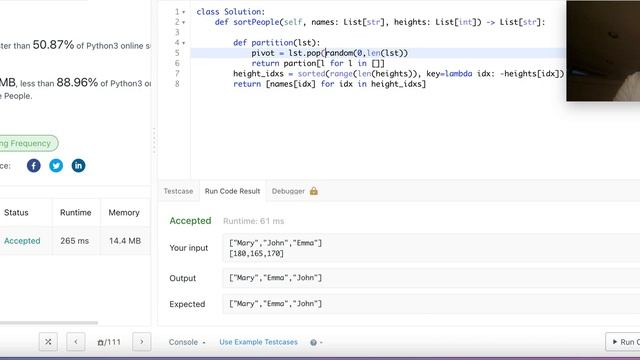Image resolution: width=640 pixels, height=360 pixels.
Task: Click the panel divider drag handle
Action: tap(154, 141)
